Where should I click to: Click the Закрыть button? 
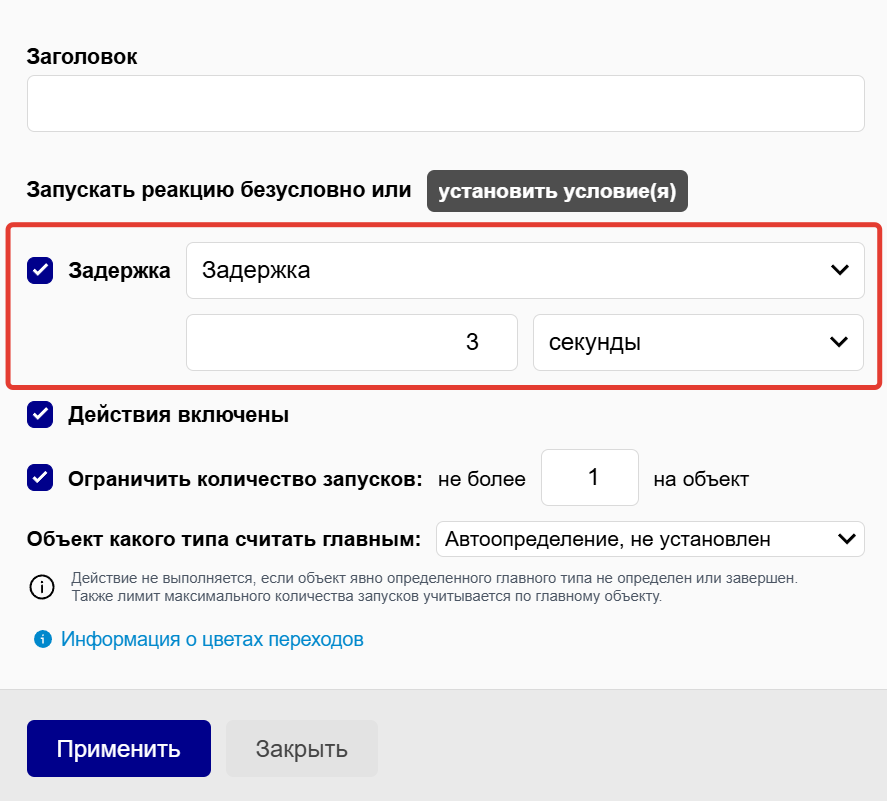(301, 748)
